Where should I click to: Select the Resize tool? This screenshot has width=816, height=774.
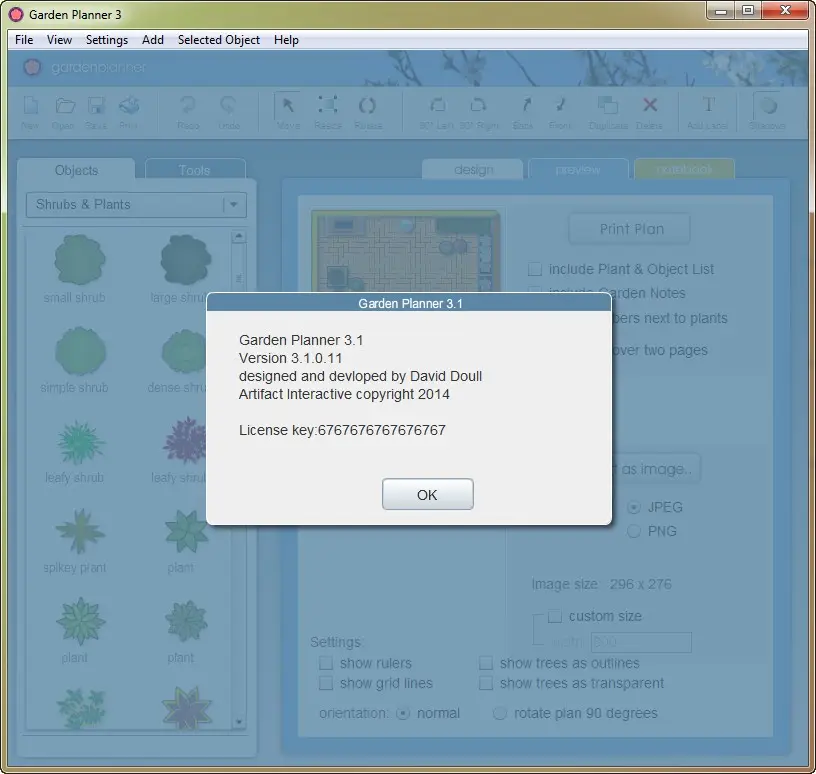pos(328,105)
